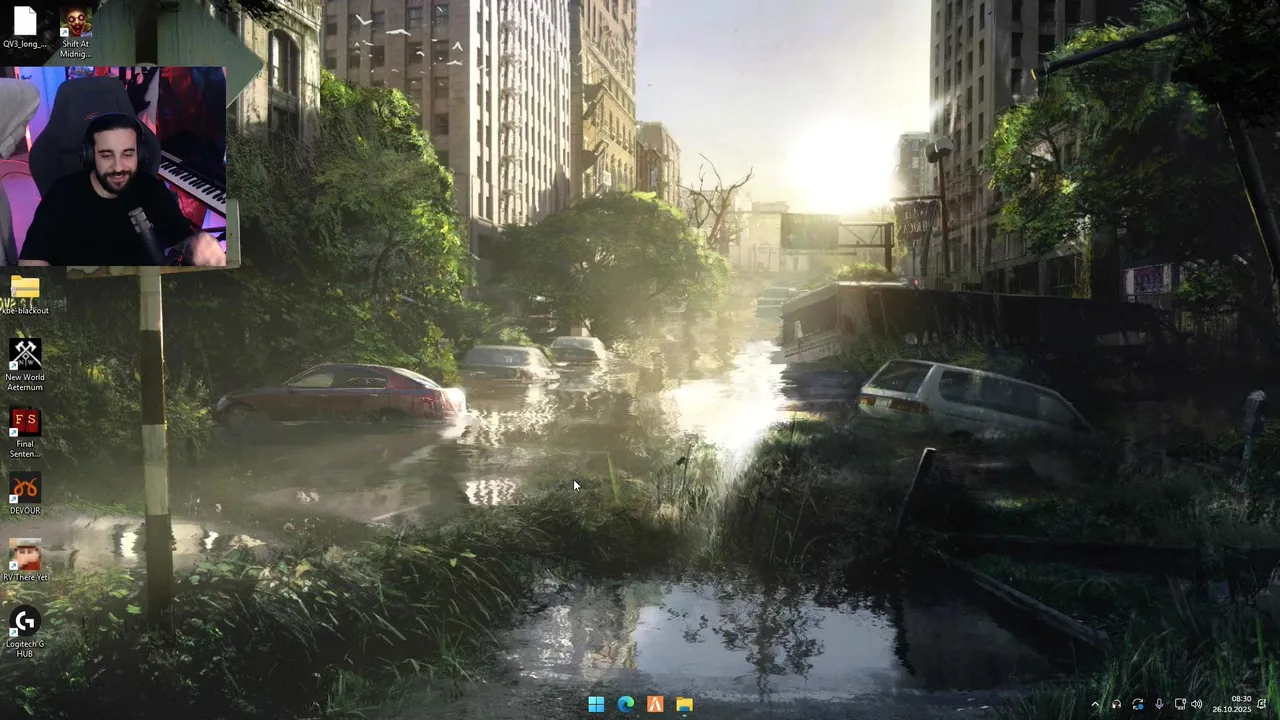Open File Explorer from the taskbar
1280x720 pixels.
click(684, 705)
